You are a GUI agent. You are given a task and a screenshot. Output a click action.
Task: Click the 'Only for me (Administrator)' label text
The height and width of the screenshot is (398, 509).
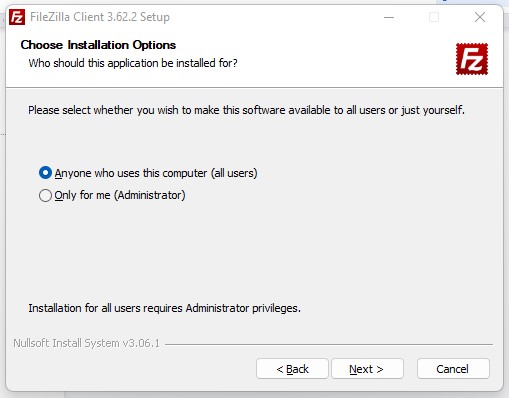tap(120, 195)
